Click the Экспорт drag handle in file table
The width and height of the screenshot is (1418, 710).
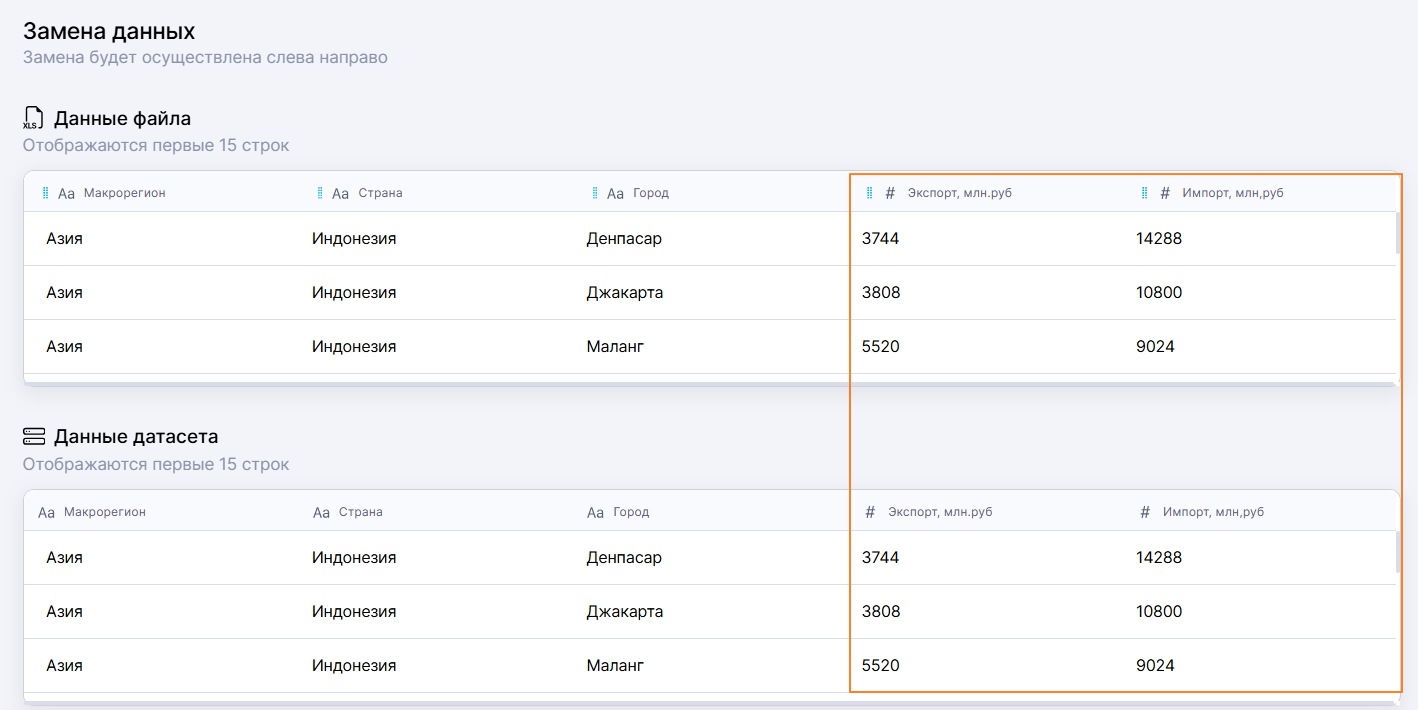(x=869, y=193)
